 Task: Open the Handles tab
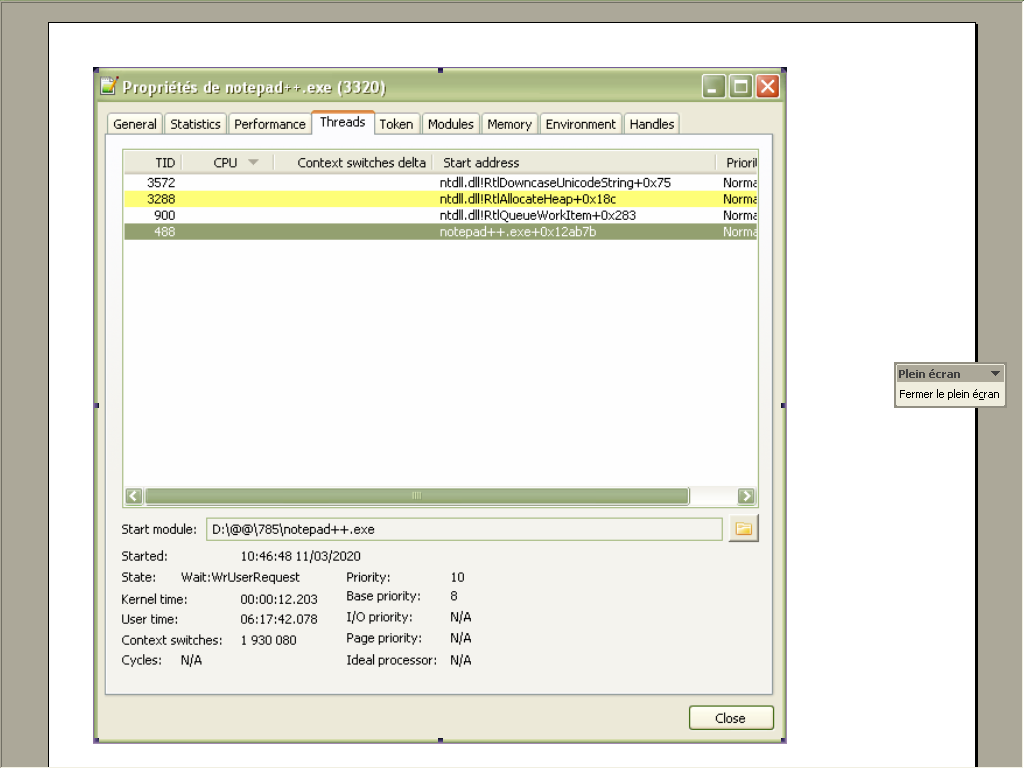click(652, 124)
